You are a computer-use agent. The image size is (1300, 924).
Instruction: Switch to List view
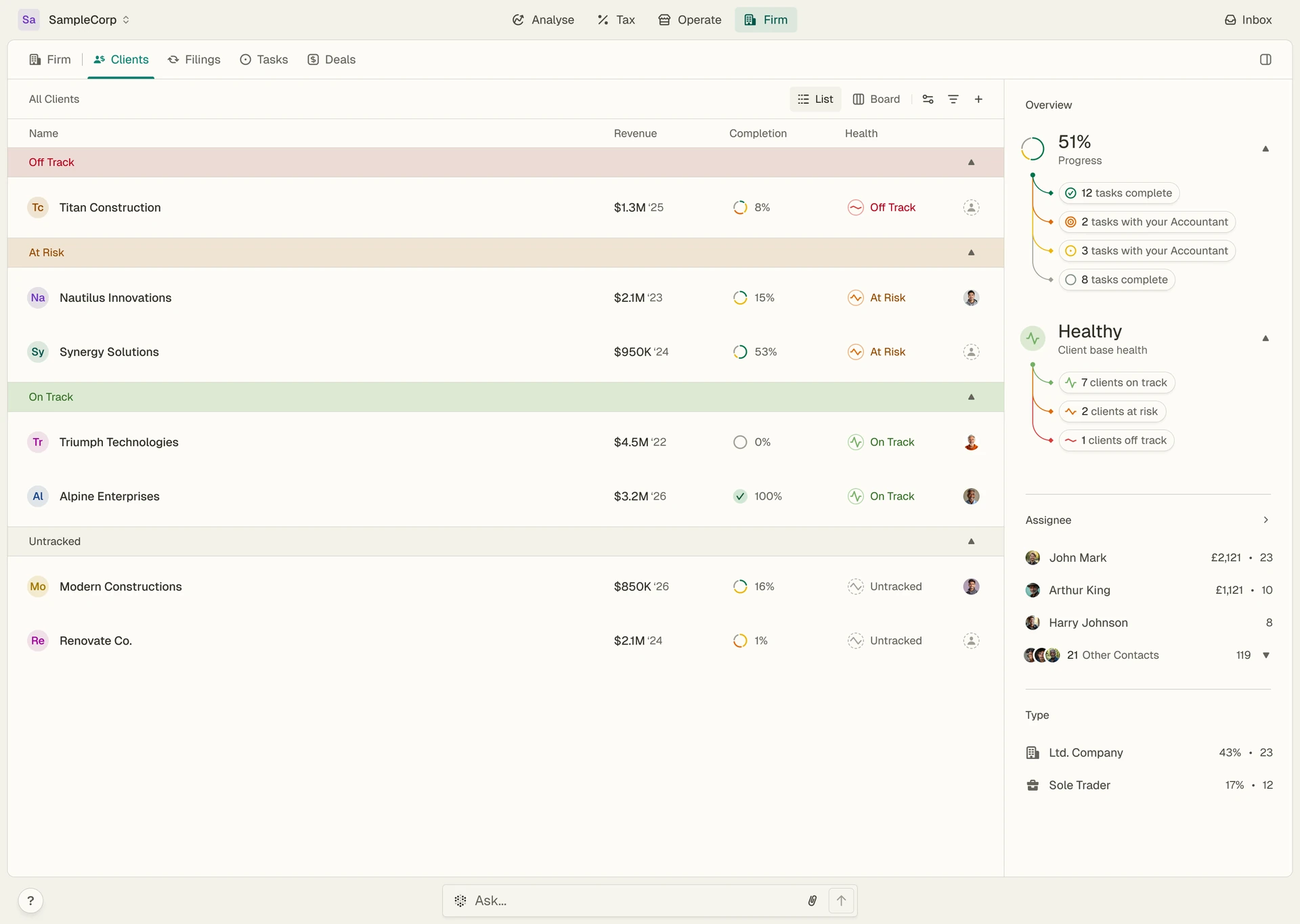pyautogui.click(x=816, y=99)
